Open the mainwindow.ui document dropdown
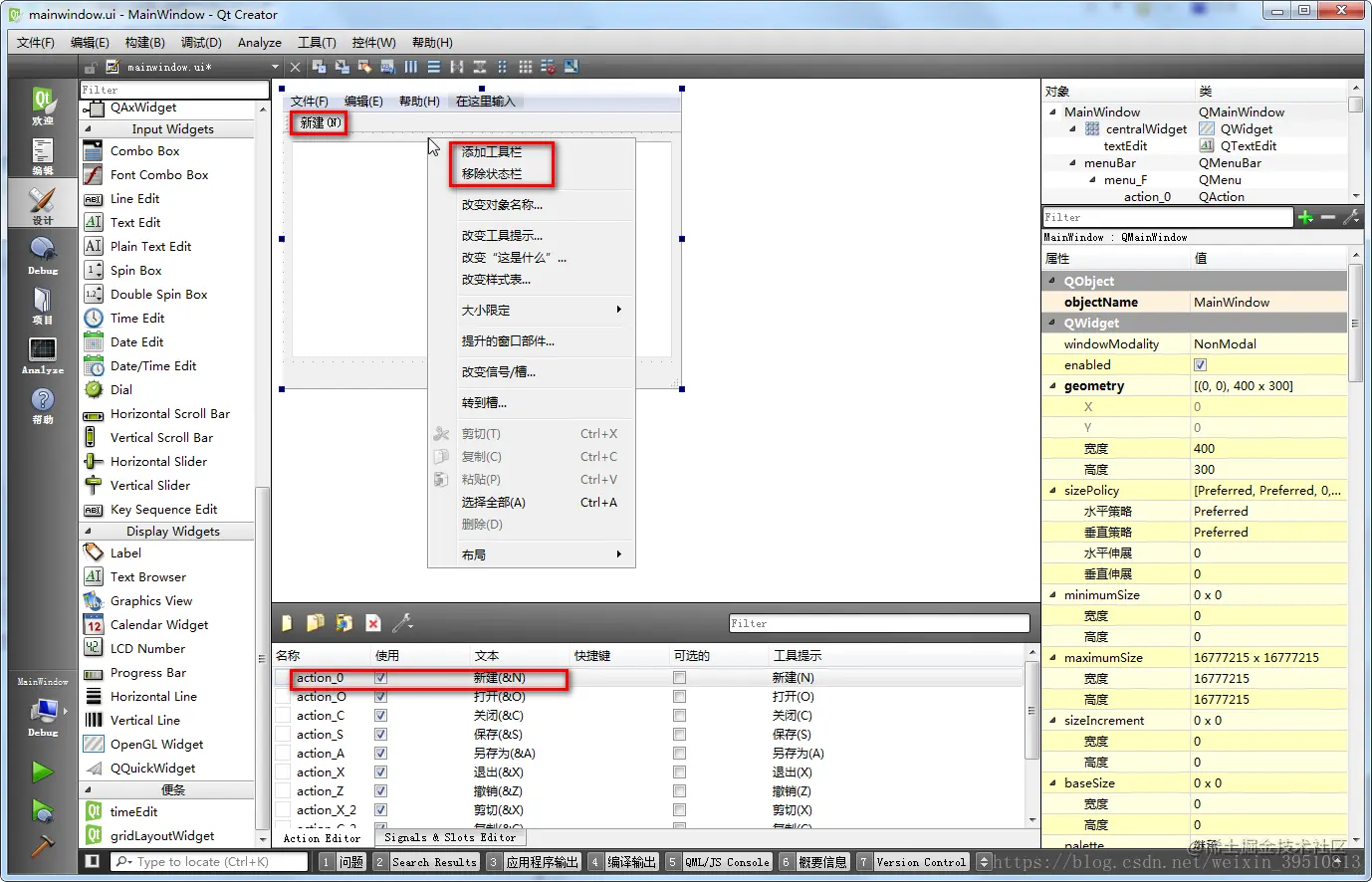The height and width of the screenshot is (882, 1372). [x=276, y=67]
